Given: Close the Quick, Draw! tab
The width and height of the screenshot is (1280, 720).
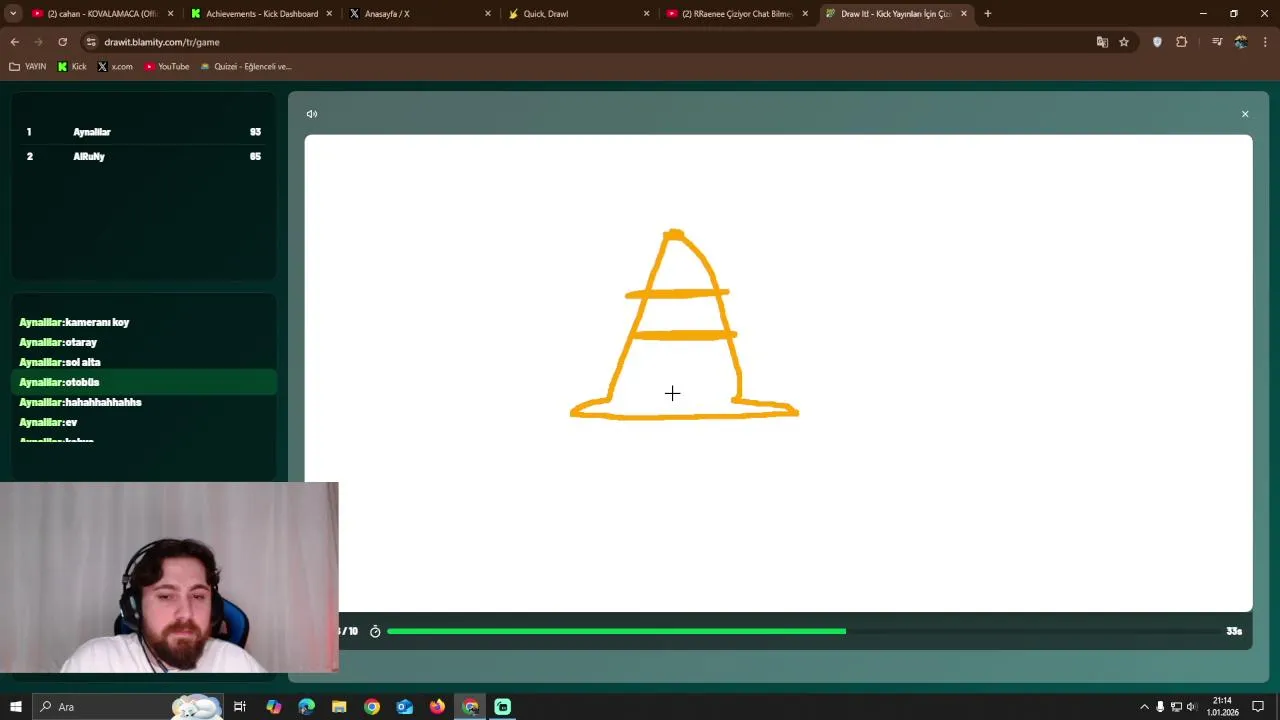Looking at the screenshot, I should (646, 14).
